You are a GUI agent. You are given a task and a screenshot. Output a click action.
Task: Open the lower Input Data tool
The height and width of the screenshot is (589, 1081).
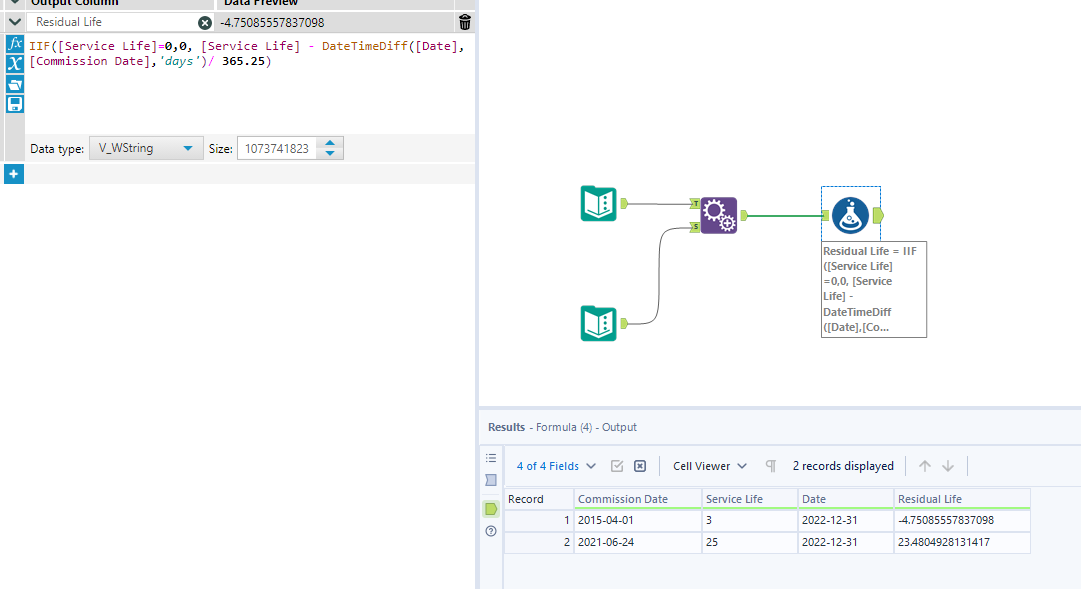[597, 323]
